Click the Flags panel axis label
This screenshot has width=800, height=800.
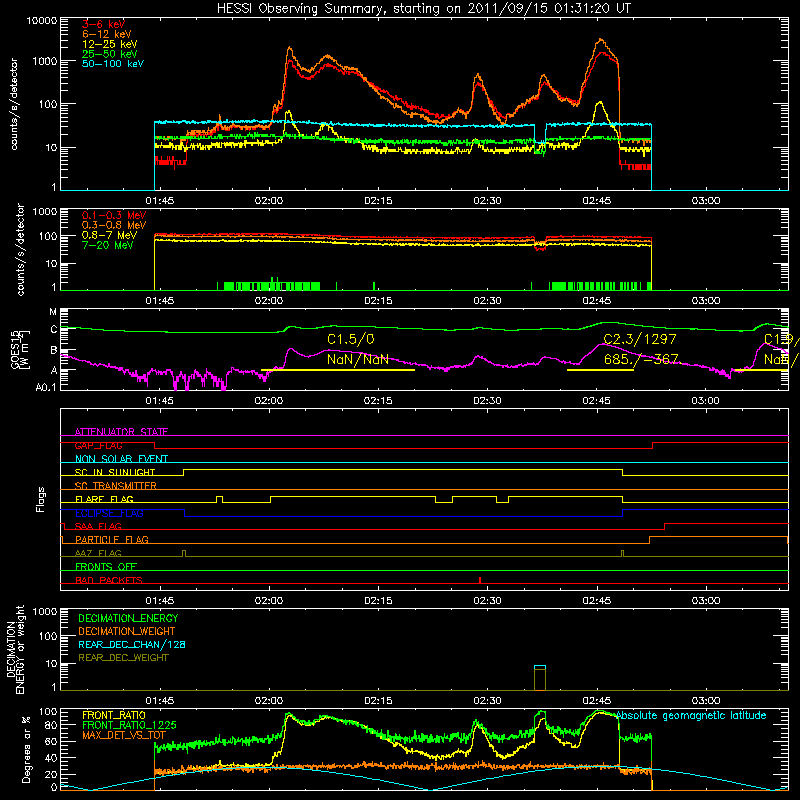point(41,499)
